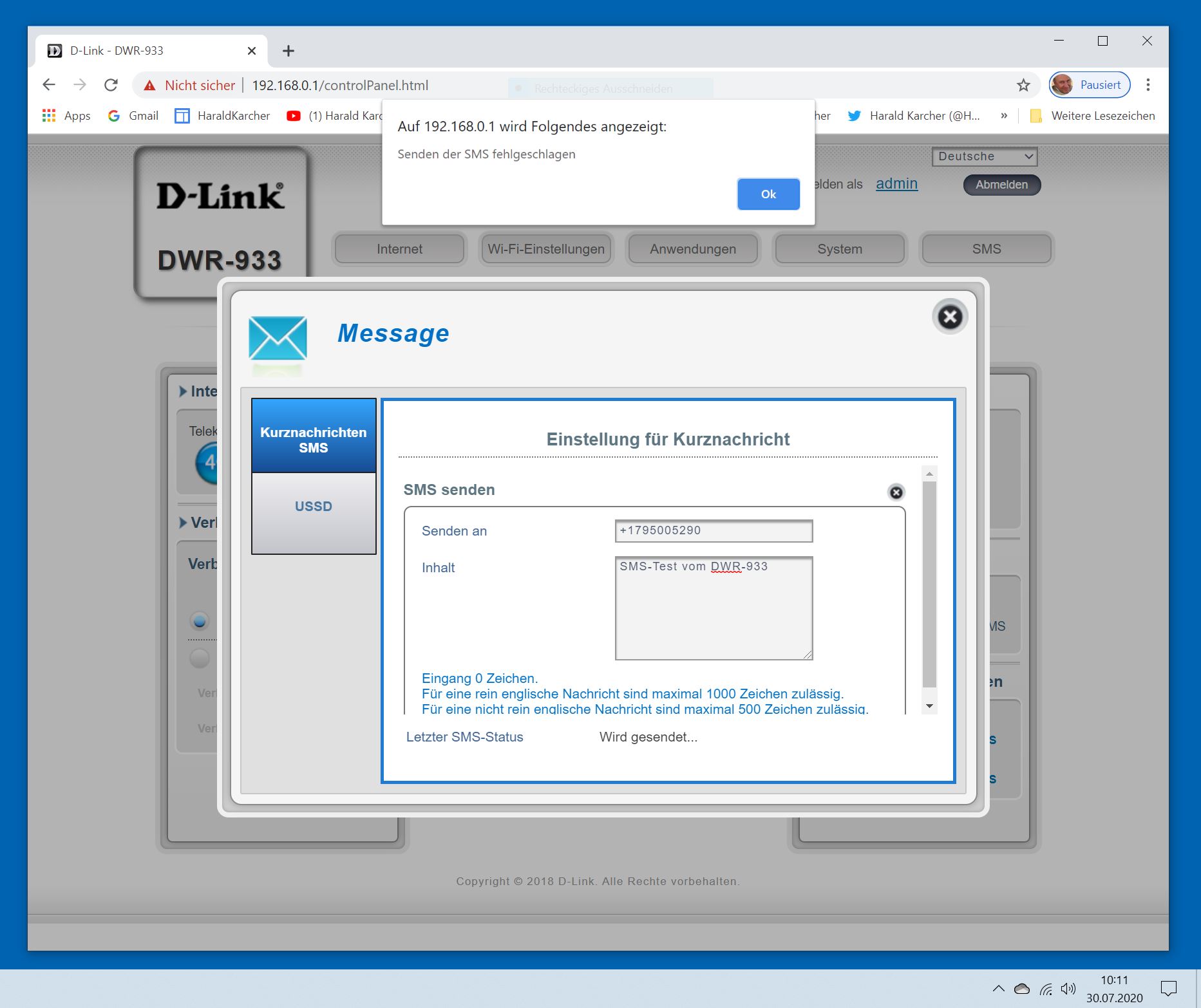This screenshot has width=1201, height=1008.
Task: Click the scroll up arrow in SMS panel
Action: [929, 474]
